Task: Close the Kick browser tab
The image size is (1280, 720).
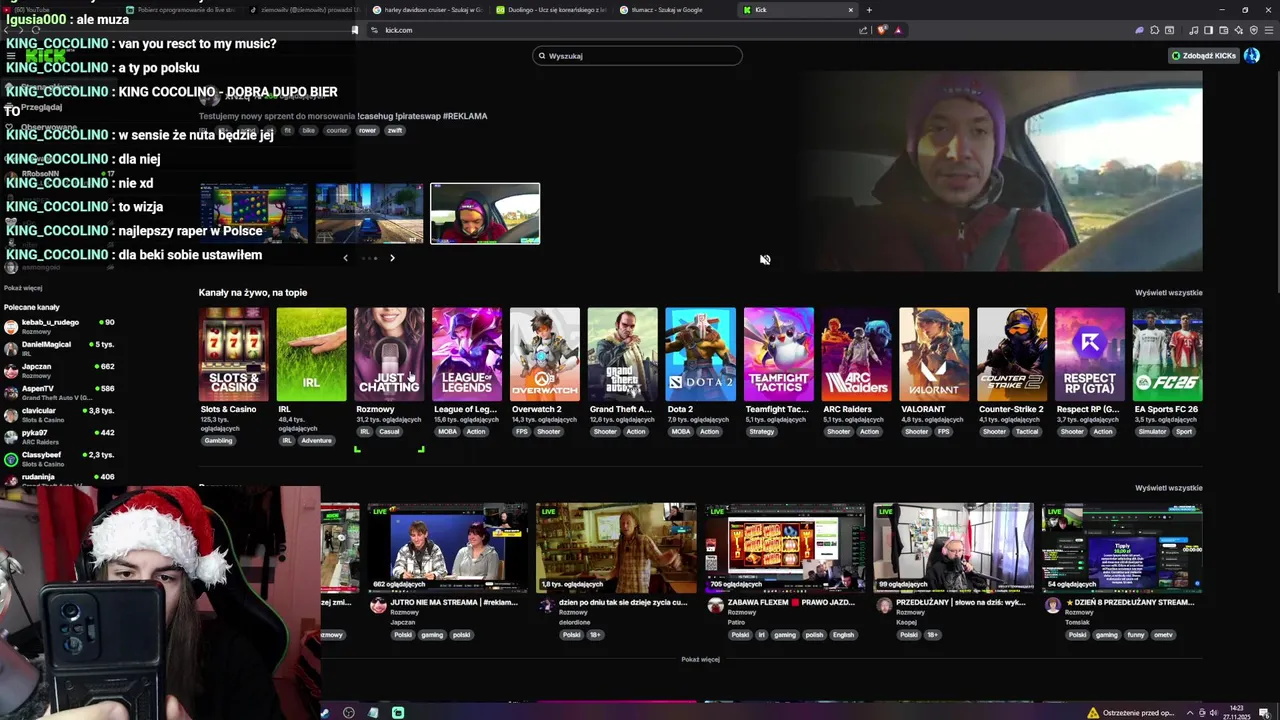Action: tap(851, 10)
